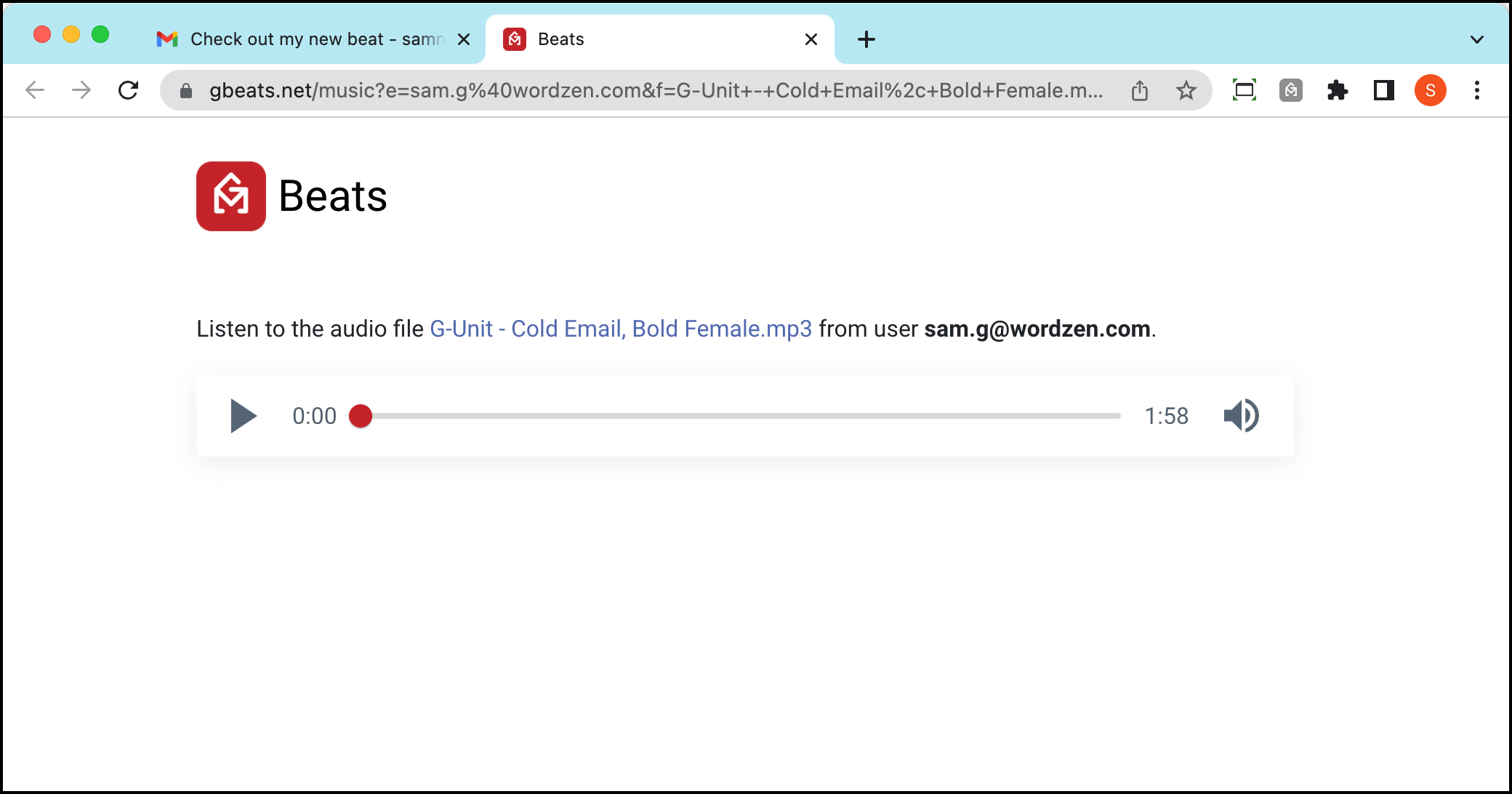Viewport: 1512px width, 794px height.
Task: Toggle the browser side panel
Action: [1384, 90]
